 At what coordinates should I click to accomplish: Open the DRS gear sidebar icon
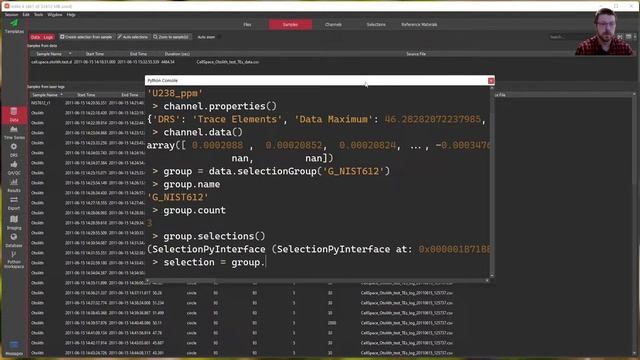(x=14, y=150)
